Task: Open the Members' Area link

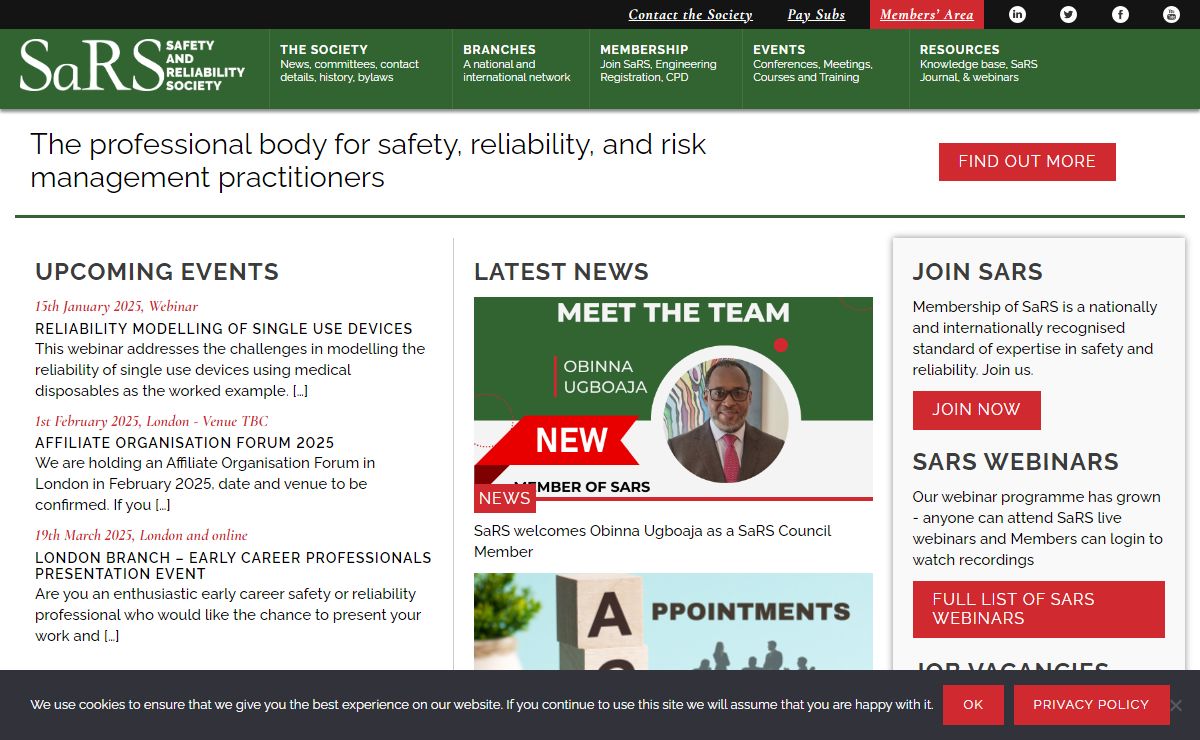Action: click(927, 14)
